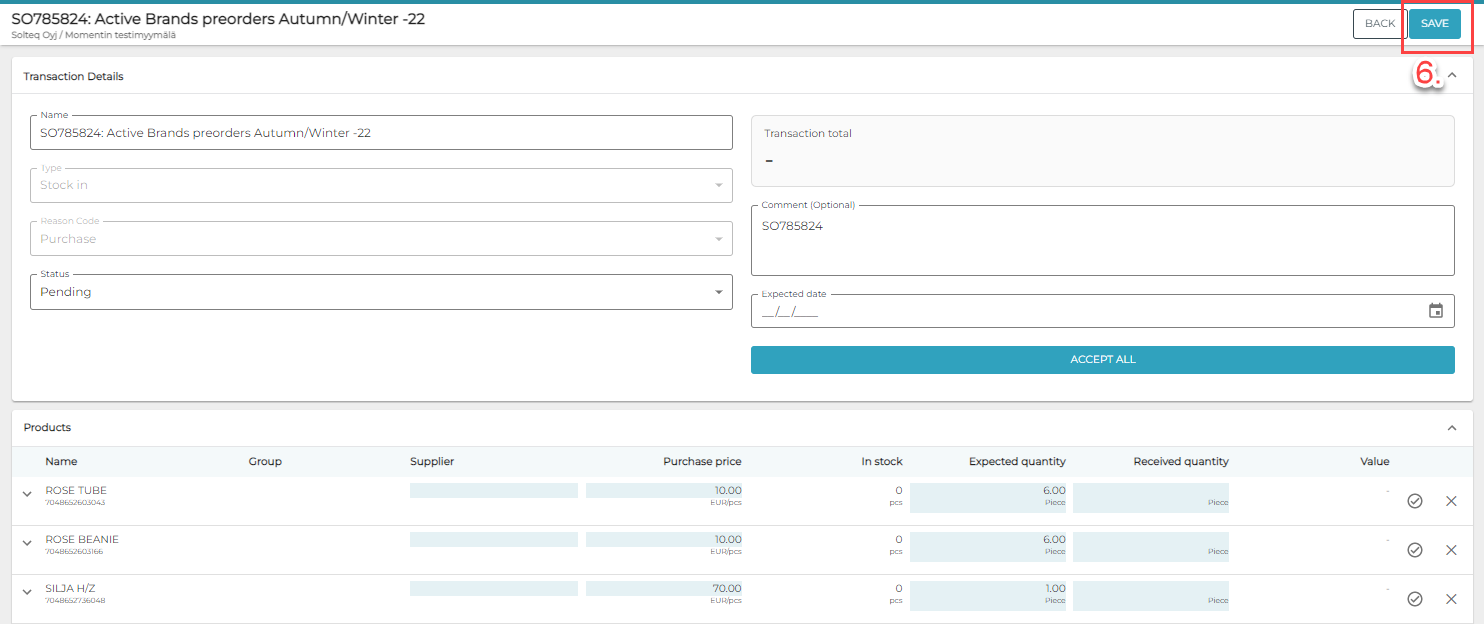Viewport: 1484px width, 624px height.
Task: Click the ACCEPT ALL button
Action: pyautogui.click(x=1102, y=360)
